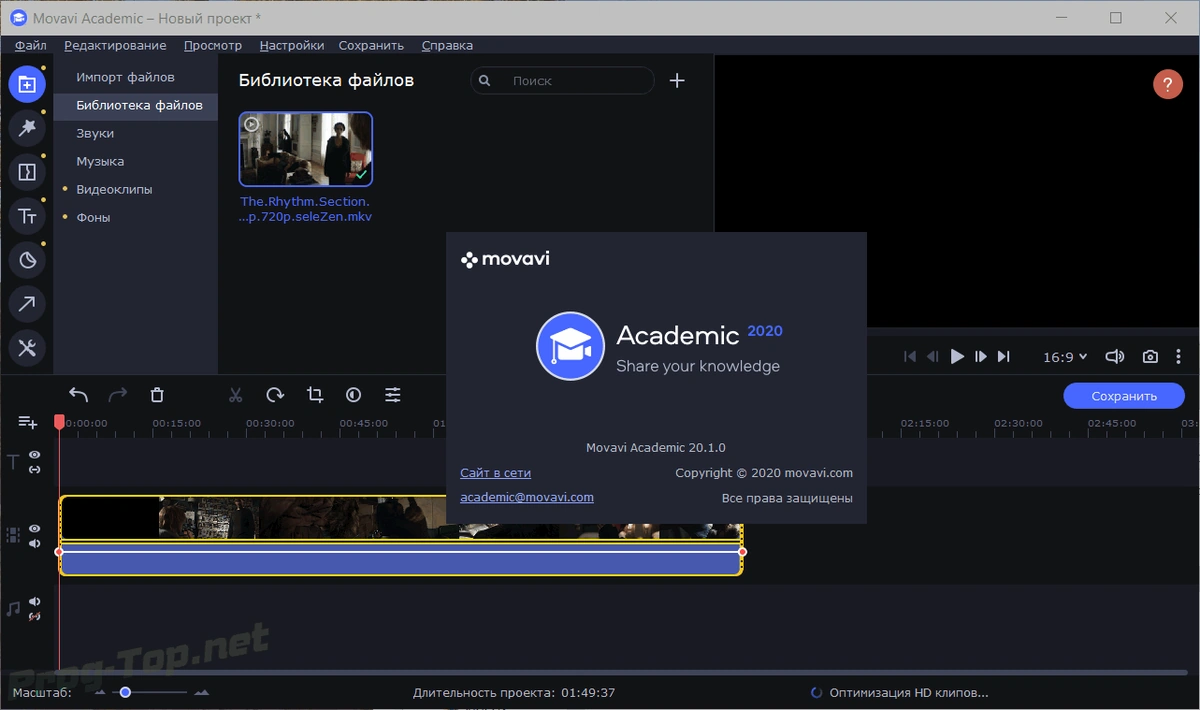Delete the selected clip with trash icon
Image resolution: width=1200 pixels, height=710 pixels.
(x=157, y=395)
